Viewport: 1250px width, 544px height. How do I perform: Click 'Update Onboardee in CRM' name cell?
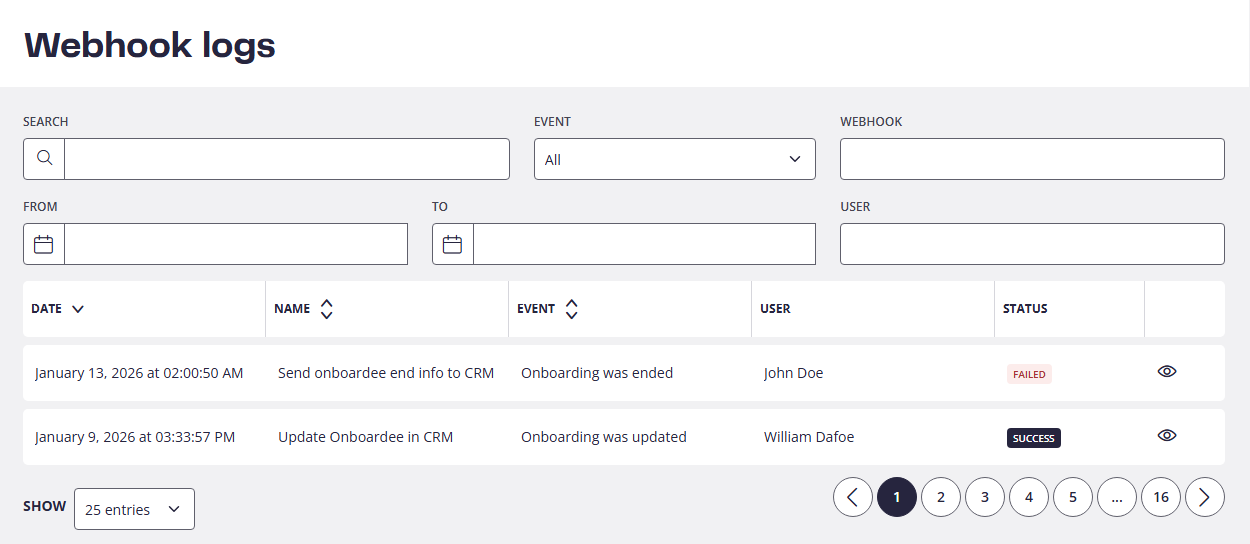coord(366,437)
